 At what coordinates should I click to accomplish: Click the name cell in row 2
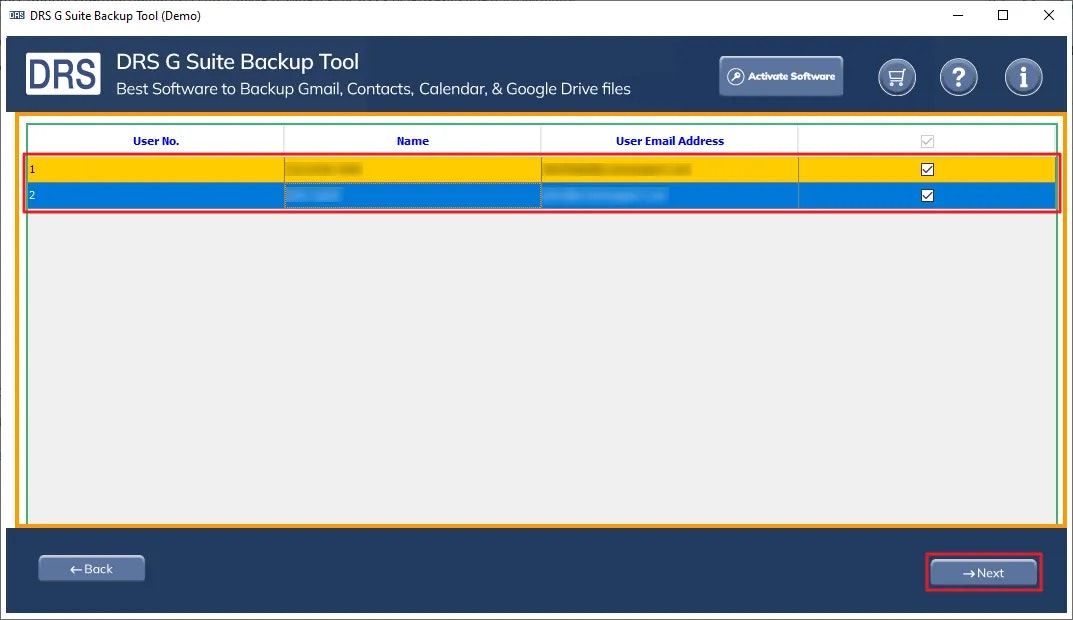[x=413, y=195]
